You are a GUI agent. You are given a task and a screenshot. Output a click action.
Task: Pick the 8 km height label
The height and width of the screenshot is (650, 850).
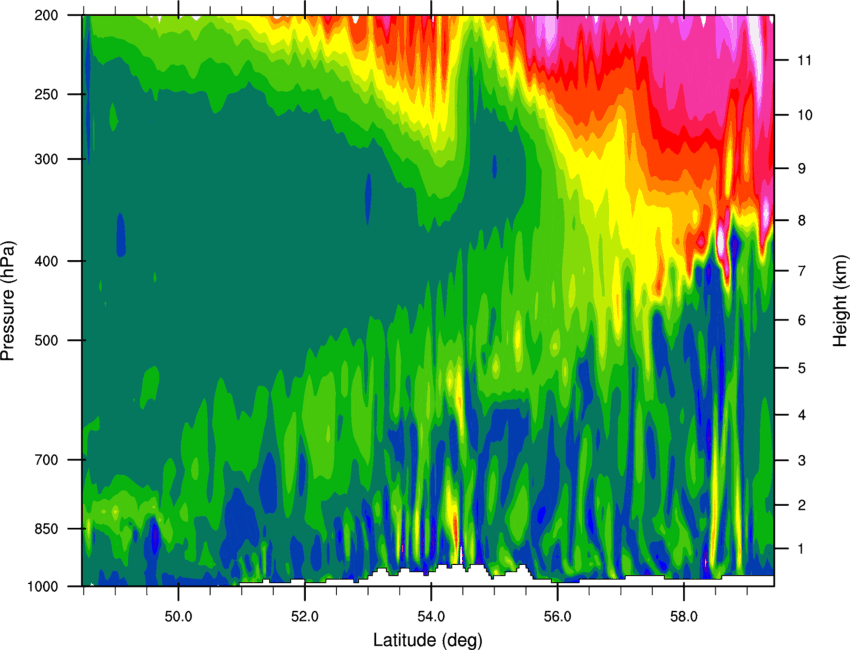[802, 221]
